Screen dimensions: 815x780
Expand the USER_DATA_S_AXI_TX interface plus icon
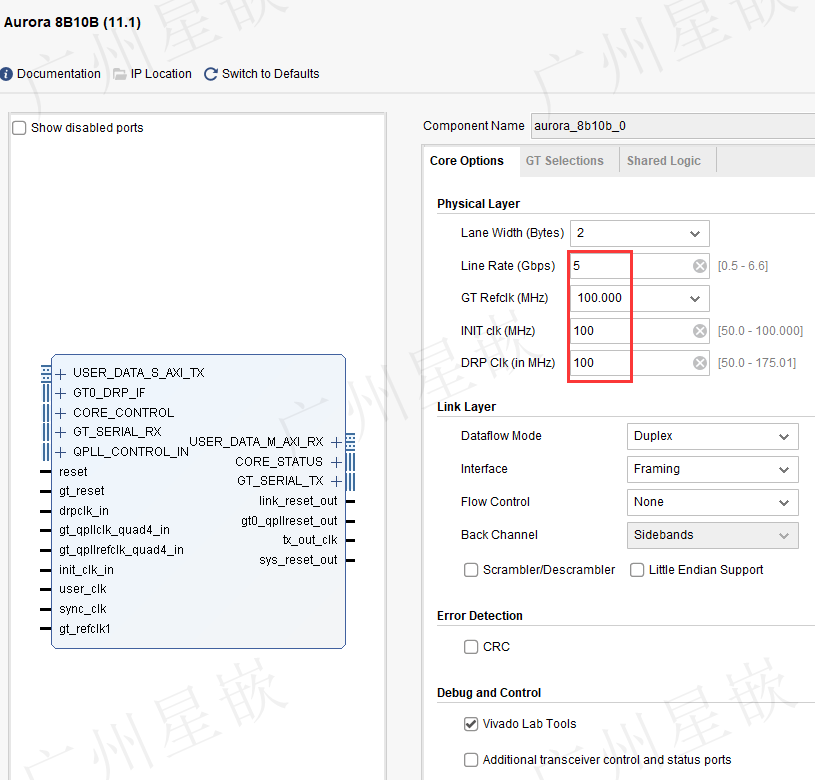click(x=61, y=374)
